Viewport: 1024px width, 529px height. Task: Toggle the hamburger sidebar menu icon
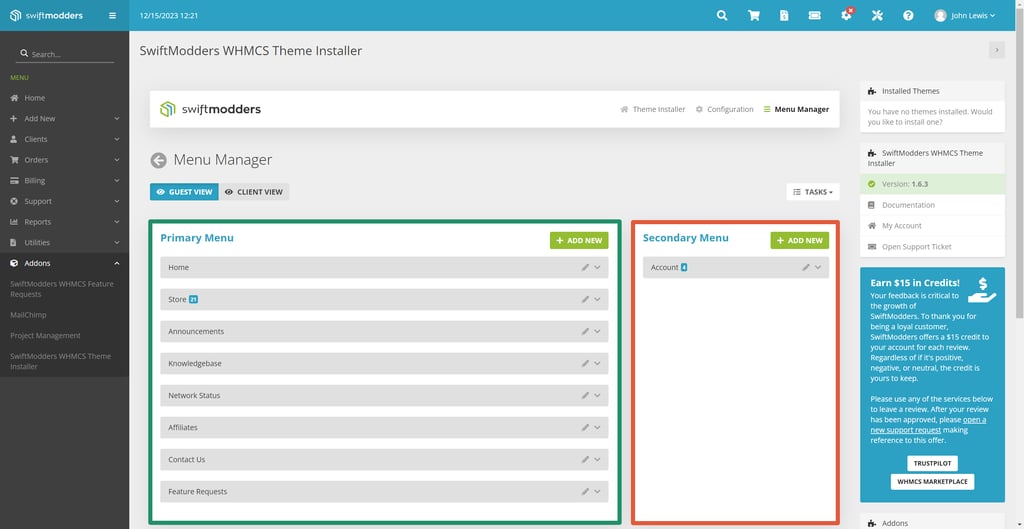tap(112, 16)
